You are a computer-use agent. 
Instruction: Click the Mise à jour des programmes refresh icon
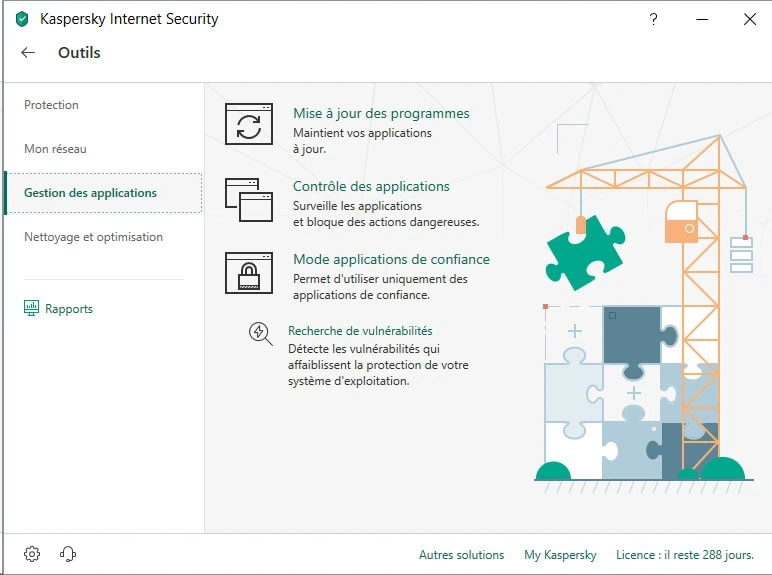248,125
